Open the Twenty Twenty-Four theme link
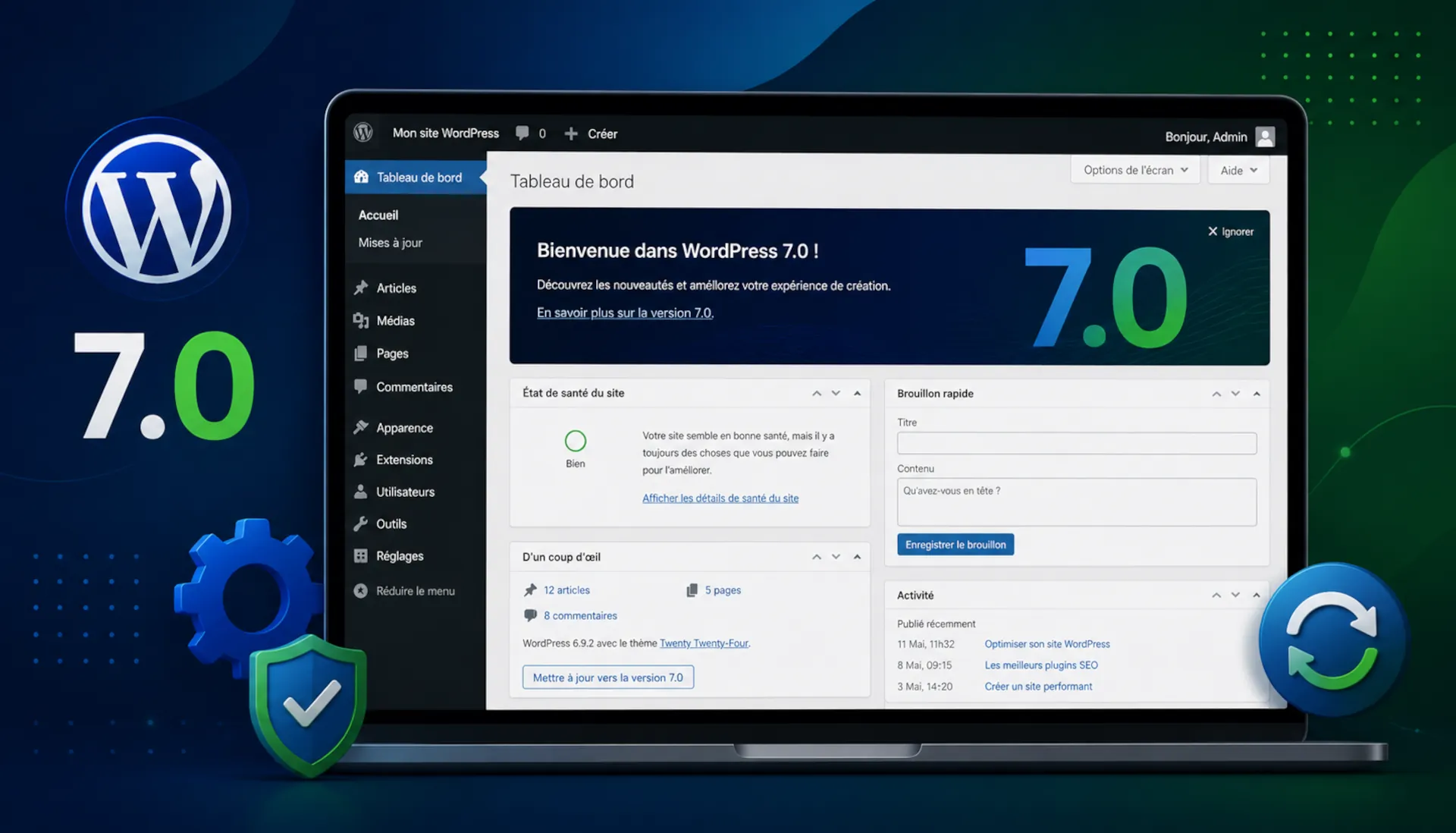 tap(704, 643)
